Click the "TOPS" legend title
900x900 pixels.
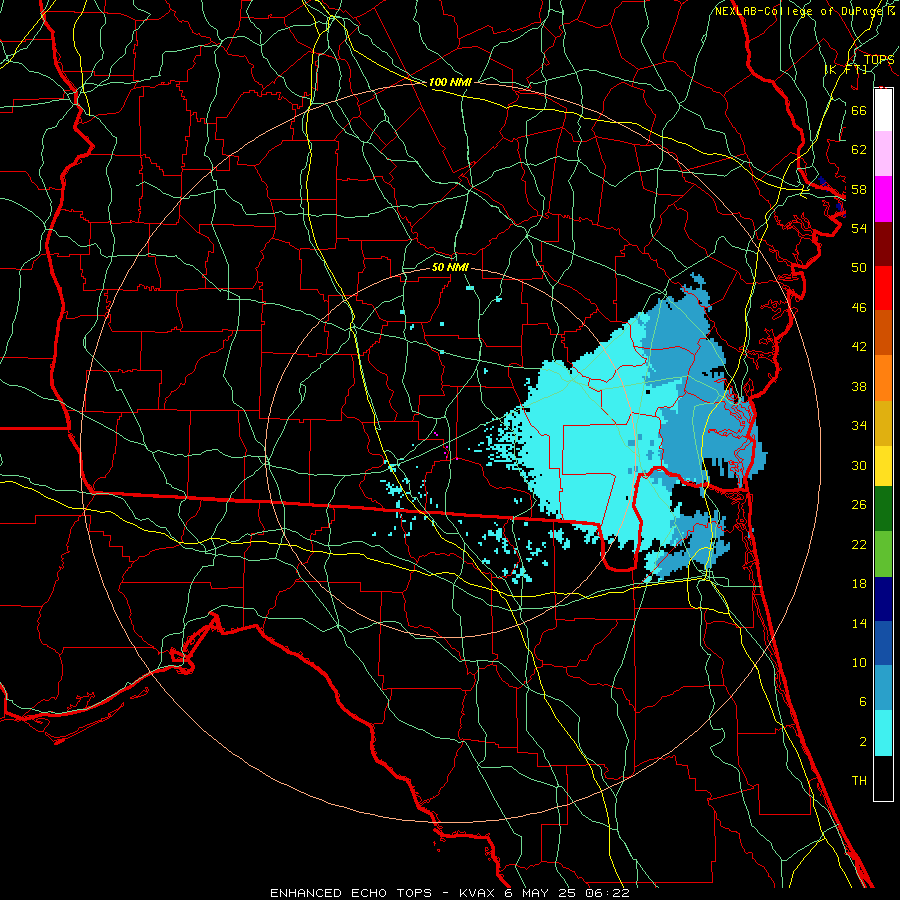[x=879, y=59]
